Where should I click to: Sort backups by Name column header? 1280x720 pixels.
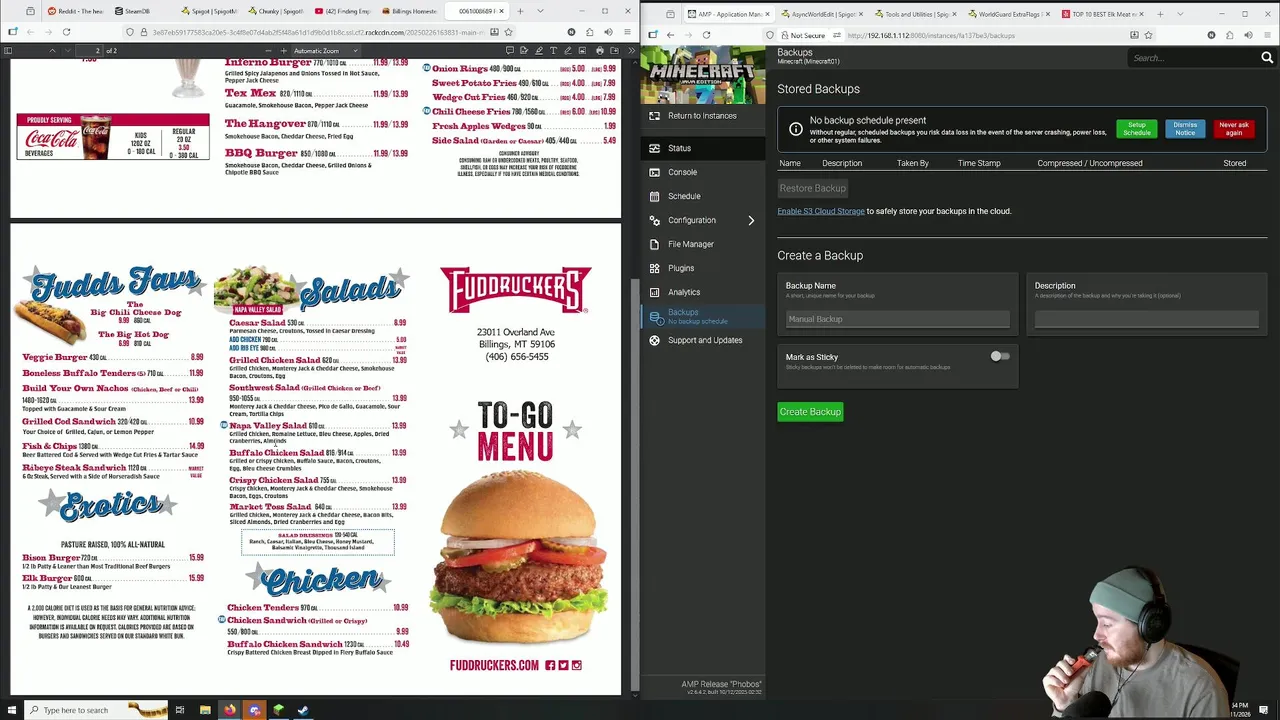coord(790,163)
